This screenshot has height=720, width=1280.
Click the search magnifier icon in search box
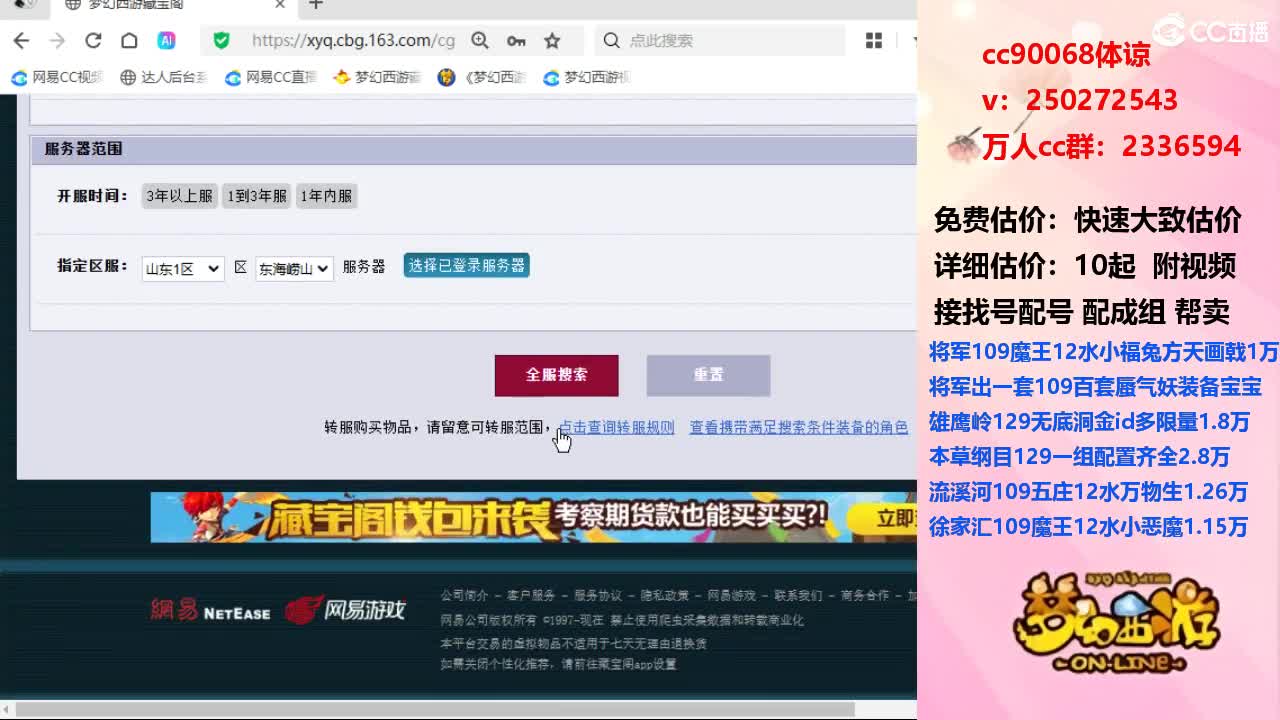coord(611,41)
